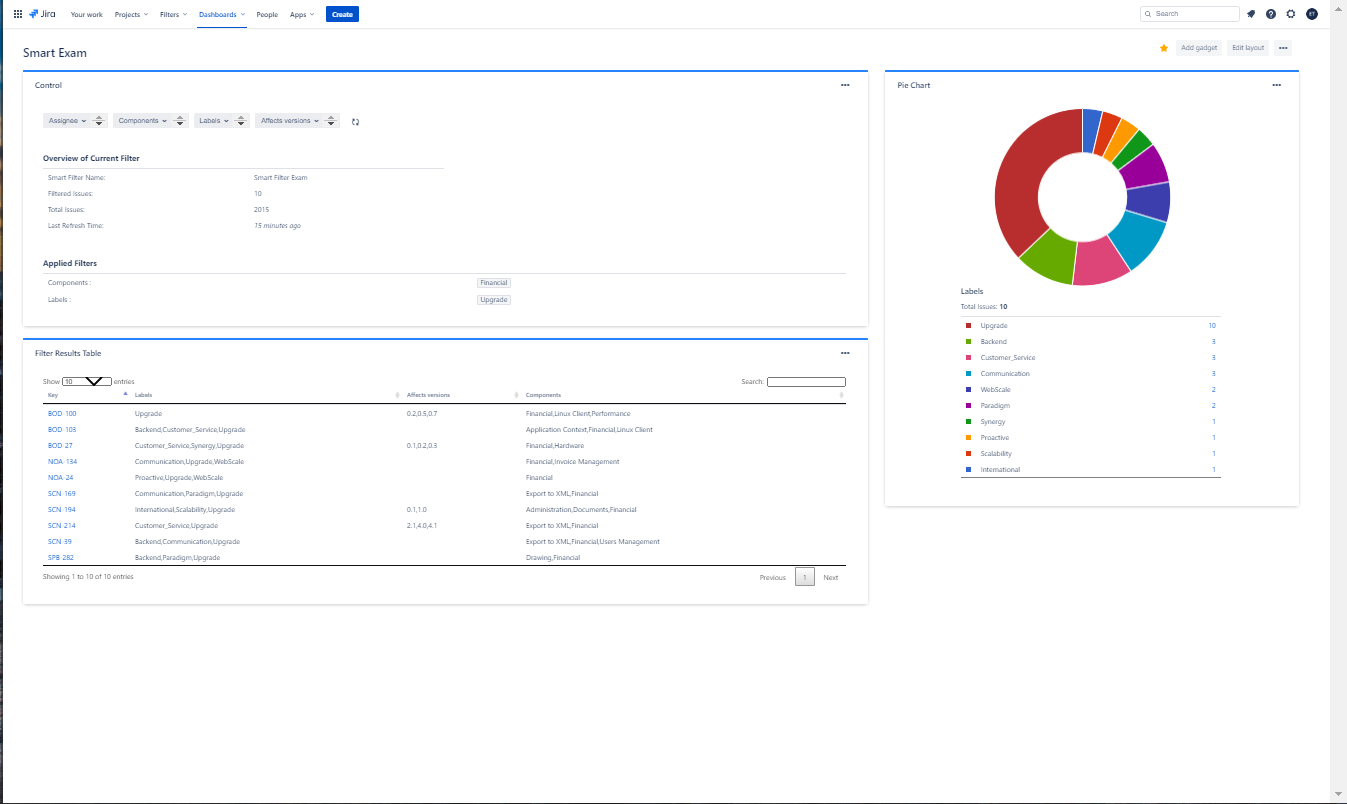Click the sort arrows beside Affects versions filter

(332, 121)
